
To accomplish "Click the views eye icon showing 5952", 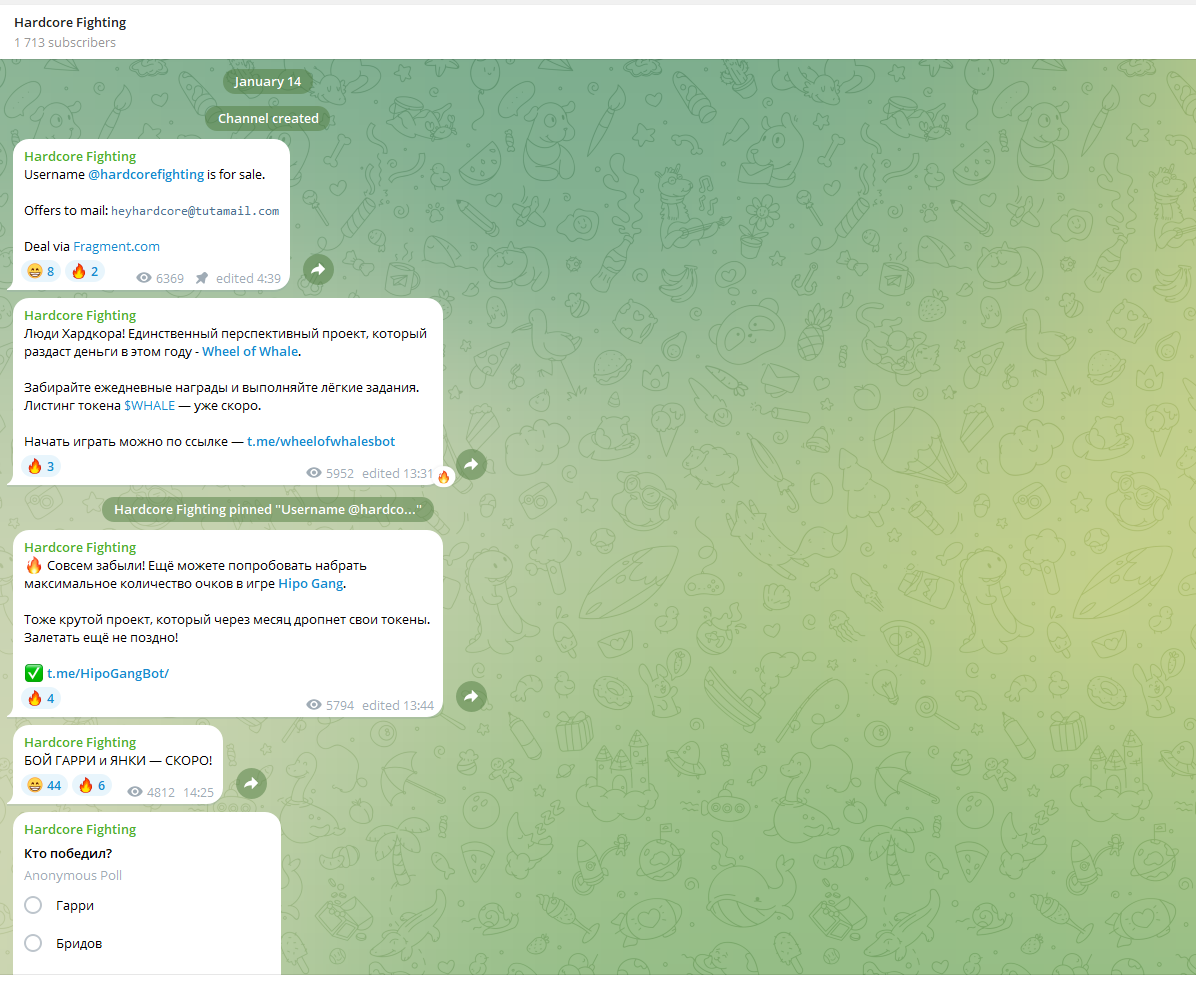I will [313, 473].
